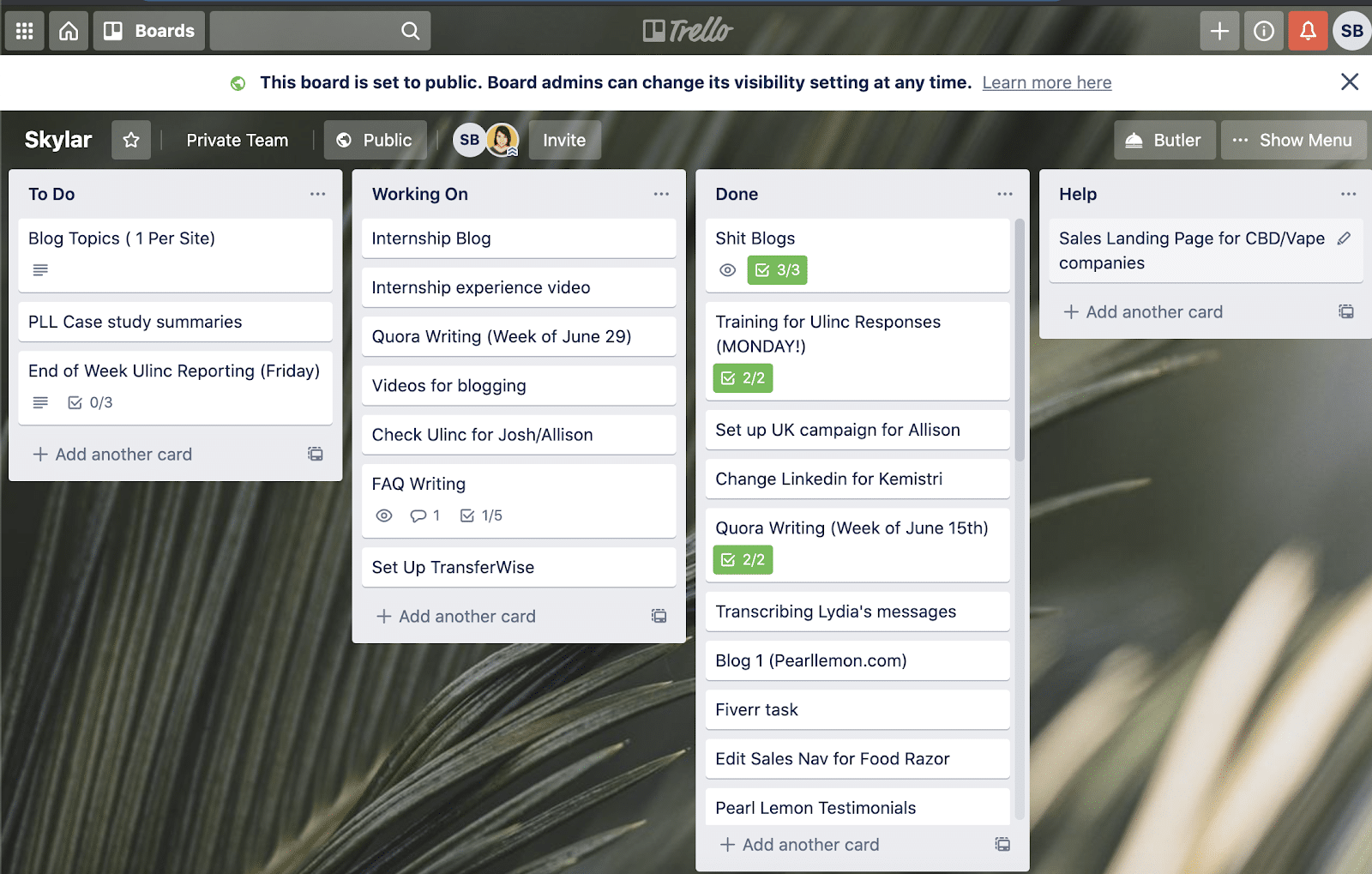Image resolution: width=1372 pixels, height=874 pixels.
Task: Create To Do card from template icon
Action: click(x=316, y=454)
